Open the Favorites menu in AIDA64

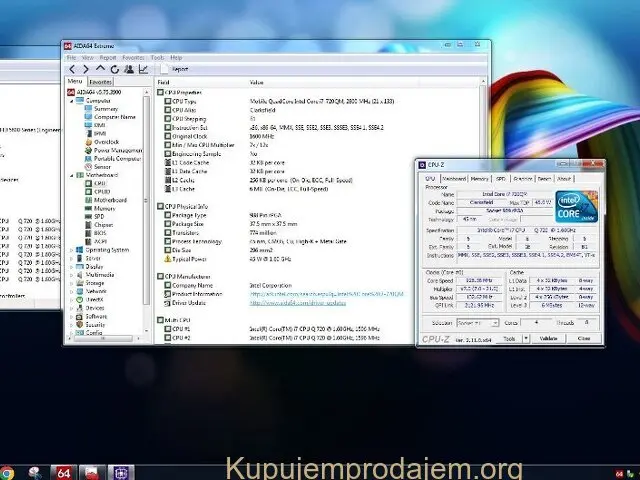[x=133, y=58]
